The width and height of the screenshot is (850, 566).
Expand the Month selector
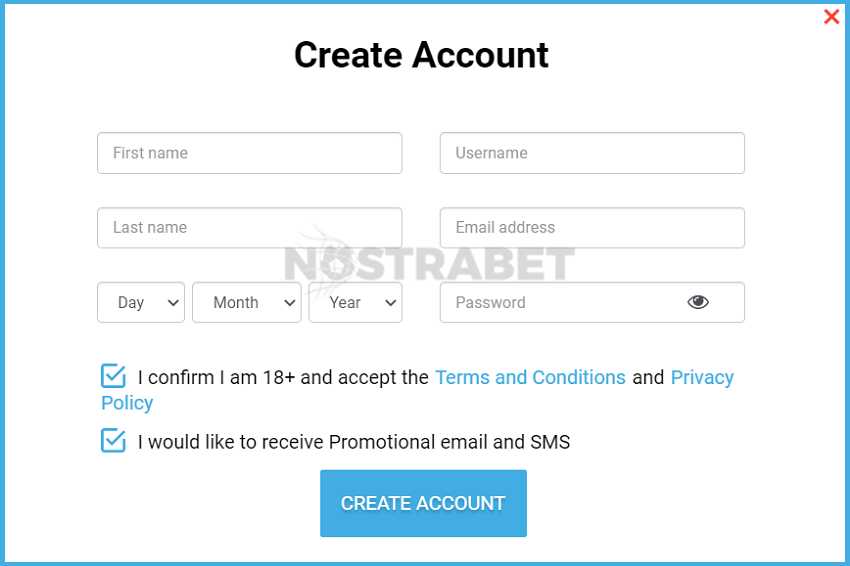247,303
